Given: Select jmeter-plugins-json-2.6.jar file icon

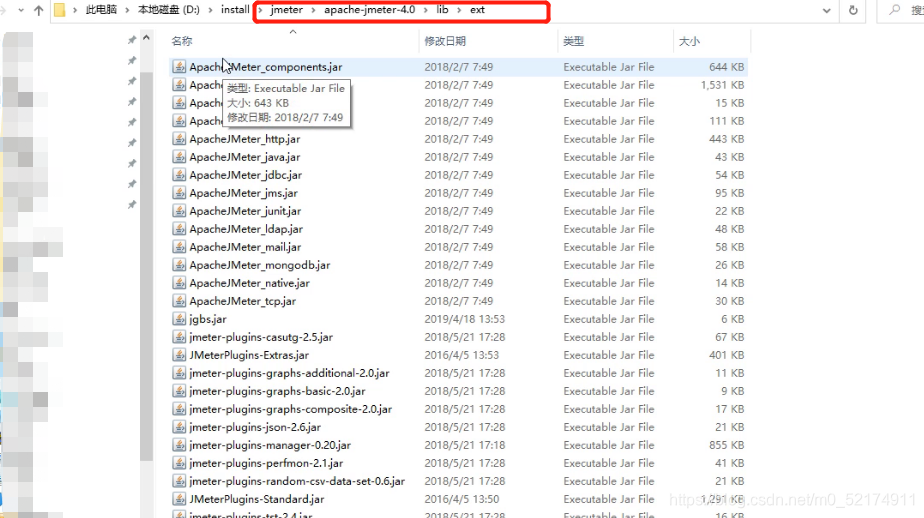Looking at the screenshot, I should coord(179,427).
